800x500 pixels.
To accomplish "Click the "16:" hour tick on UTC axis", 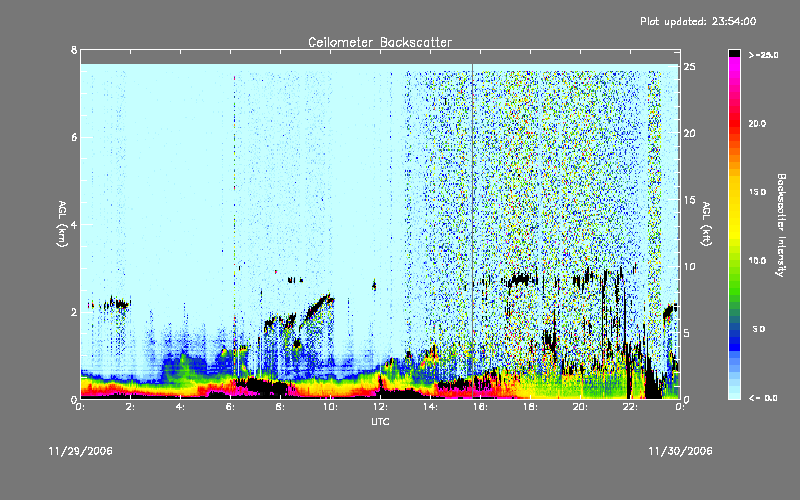I will point(480,407).
